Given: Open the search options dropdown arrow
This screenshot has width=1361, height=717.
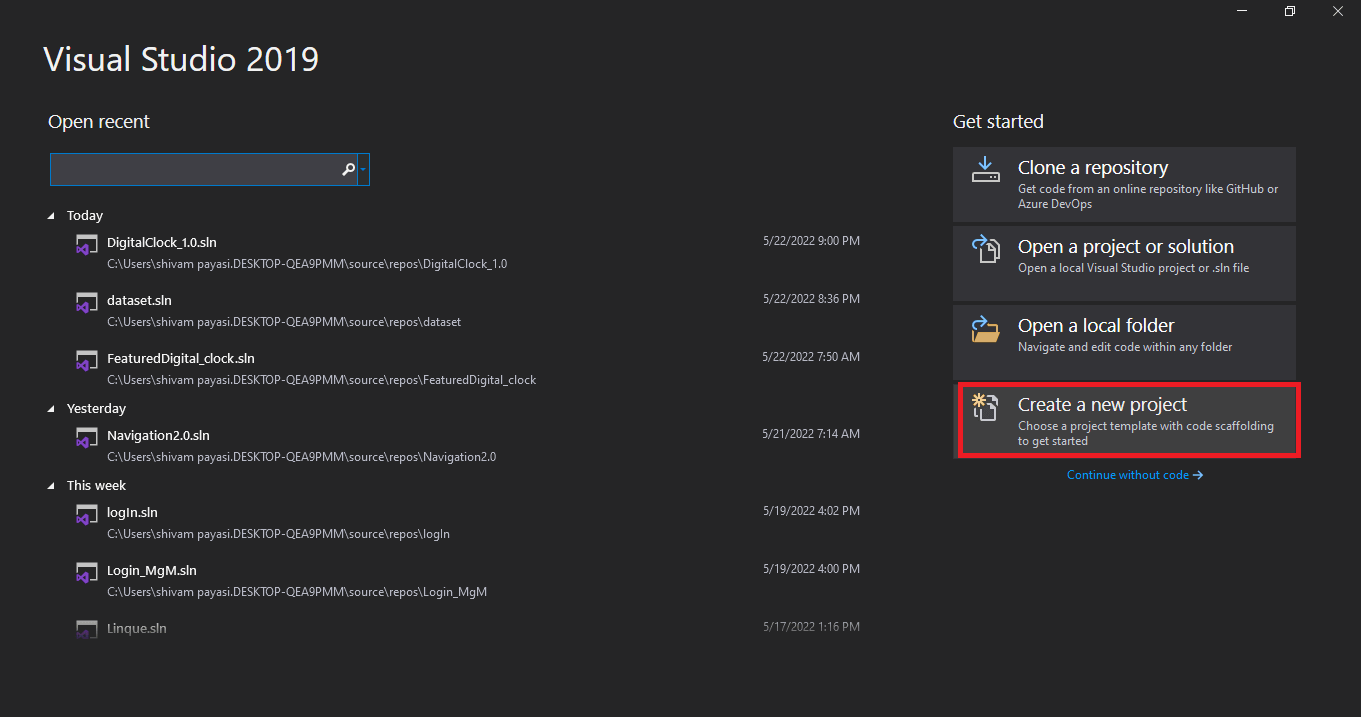Looking at the screenshot, I should click(x=363, y=170).
